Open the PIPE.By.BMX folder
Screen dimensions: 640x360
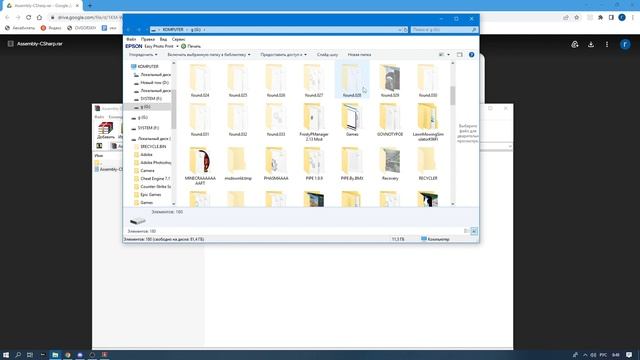pos(352,164)
